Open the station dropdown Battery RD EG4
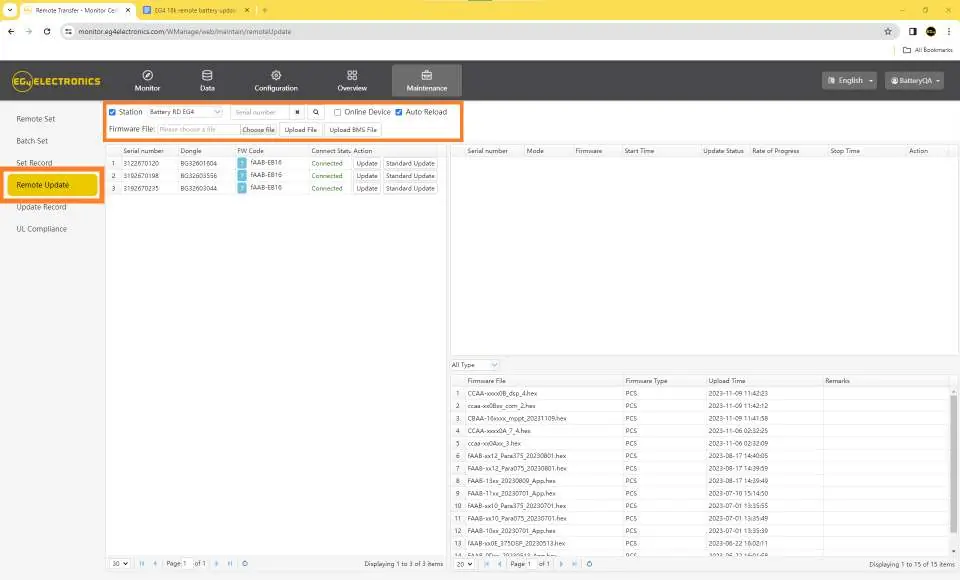The height and width of the screenshot is (580, 960). click(x=185, y=112)
